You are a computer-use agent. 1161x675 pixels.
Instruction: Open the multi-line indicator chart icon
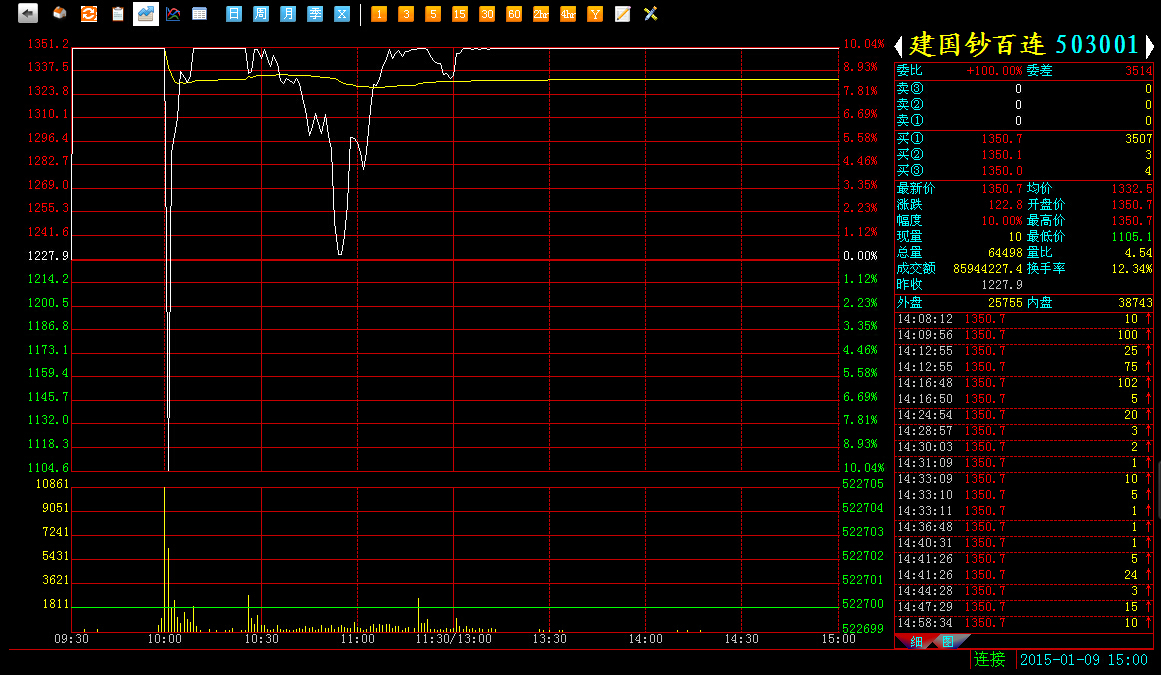(x=173, y=13)
